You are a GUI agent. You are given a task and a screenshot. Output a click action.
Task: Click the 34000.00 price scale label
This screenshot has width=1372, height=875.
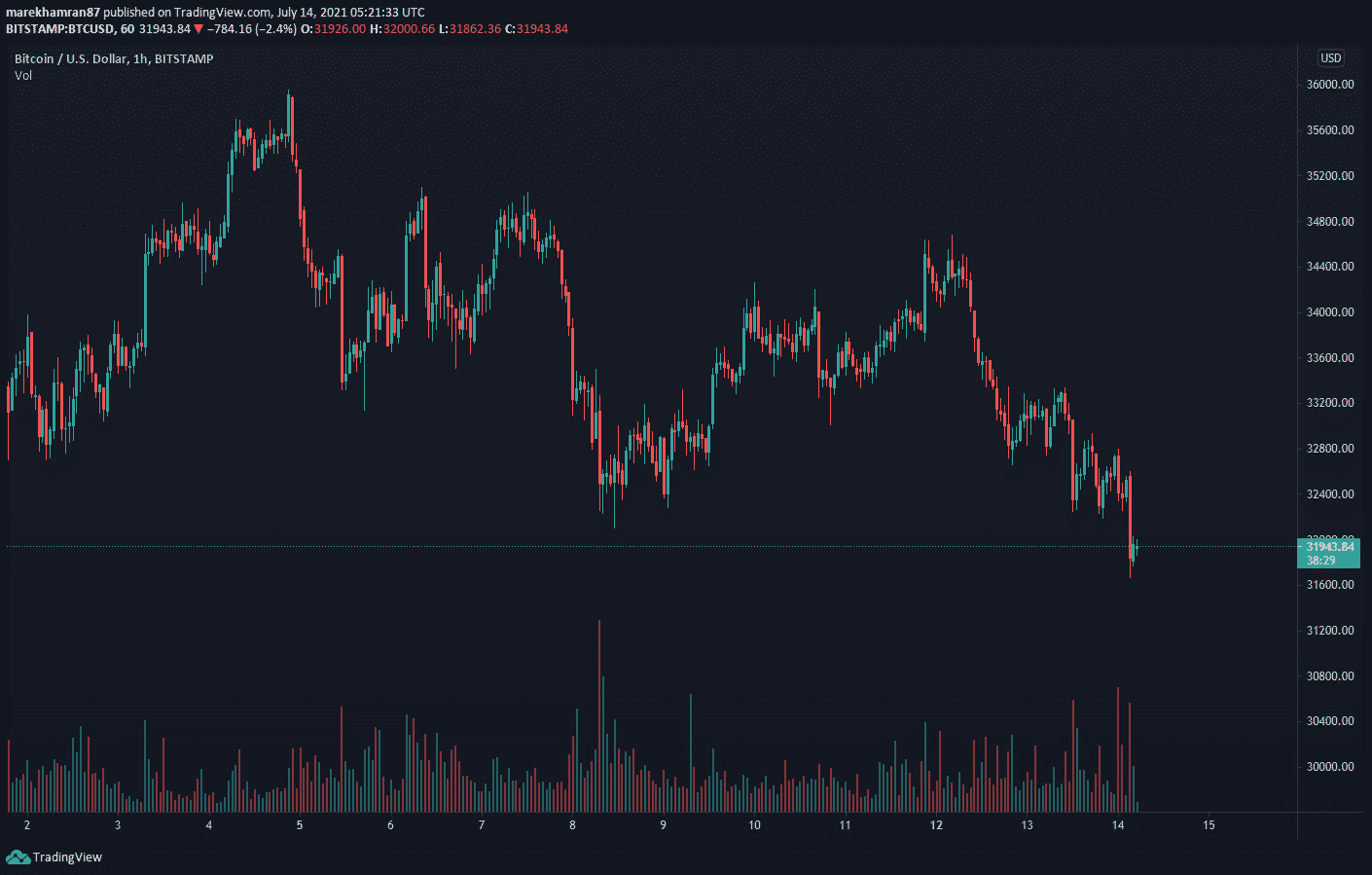tap(1329, 312)
